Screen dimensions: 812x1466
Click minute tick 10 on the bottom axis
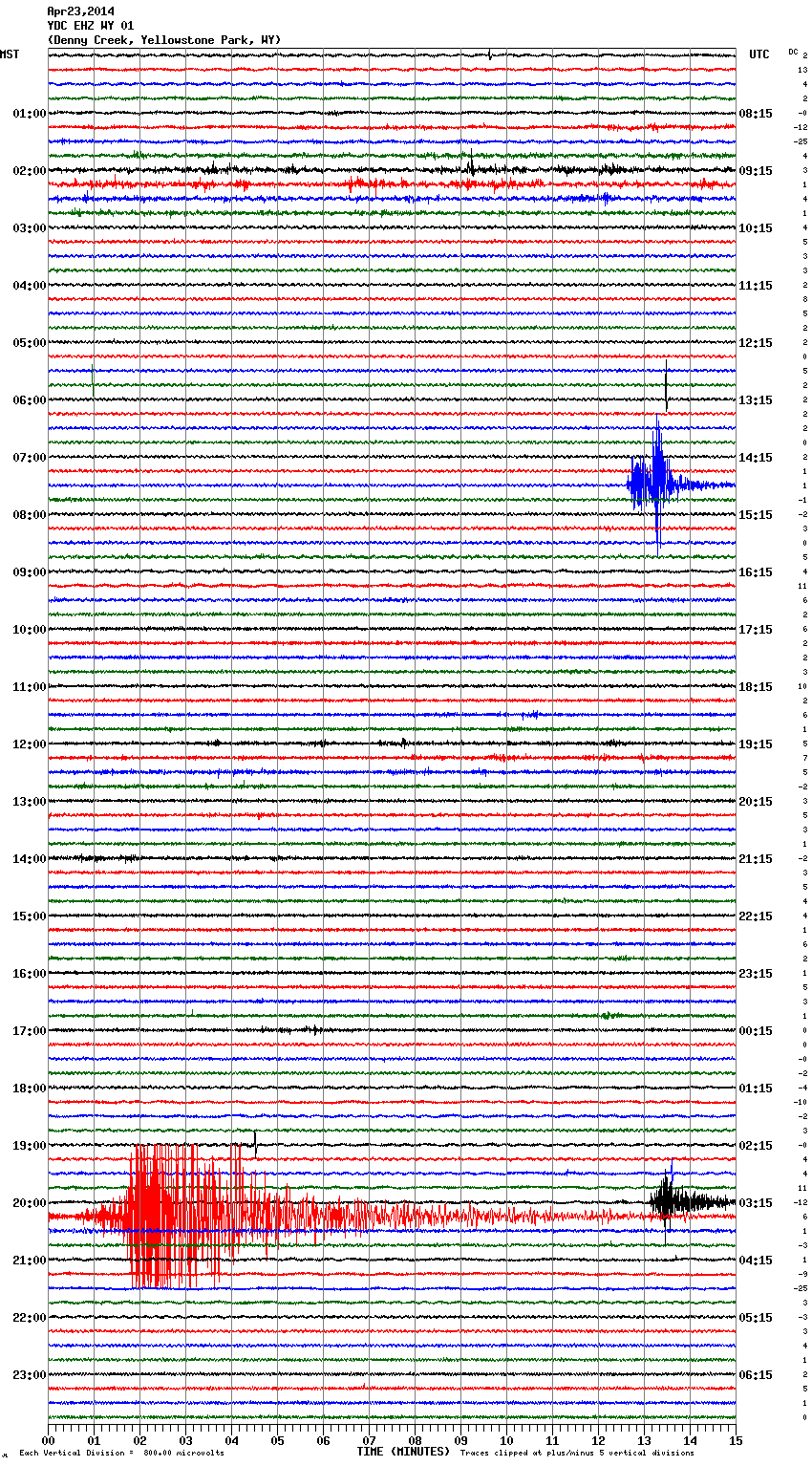point(506,1440)
